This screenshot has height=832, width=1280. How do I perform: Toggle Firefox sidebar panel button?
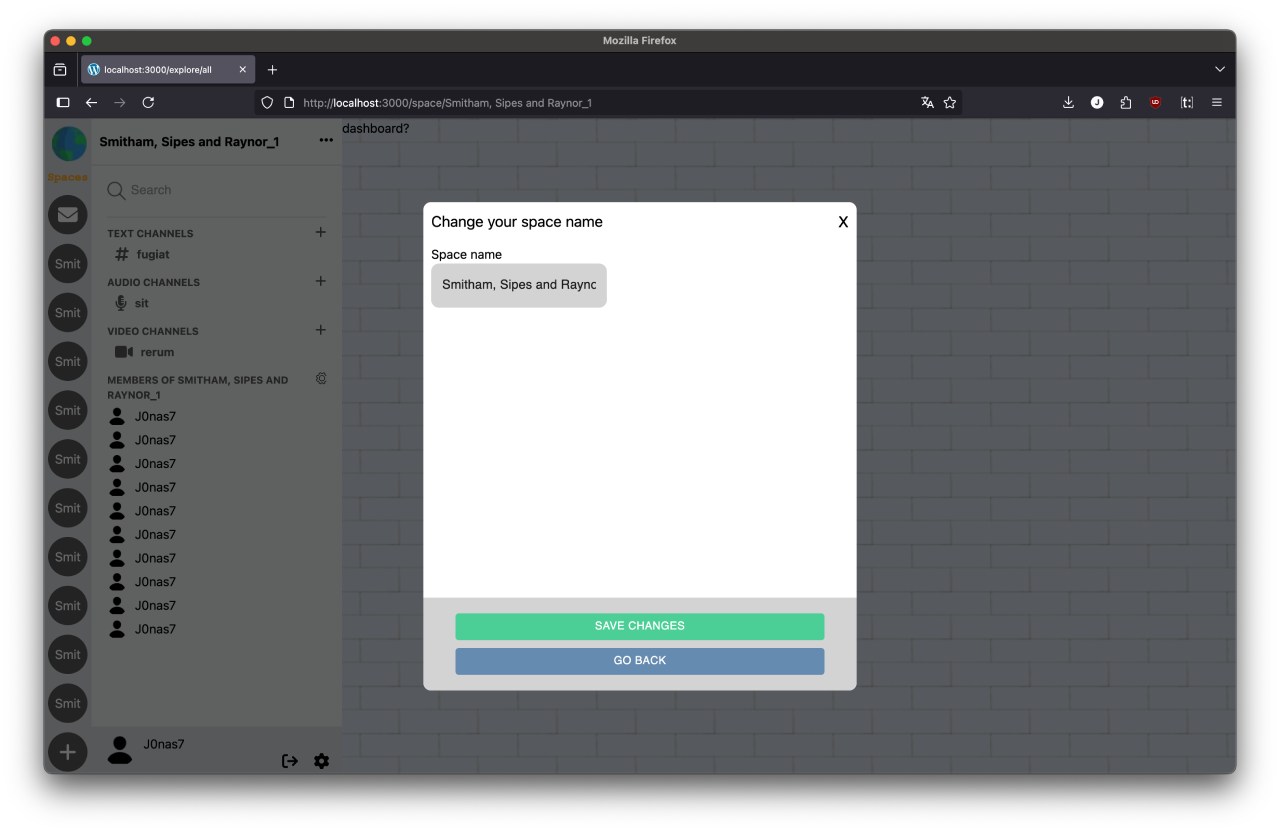63,102
